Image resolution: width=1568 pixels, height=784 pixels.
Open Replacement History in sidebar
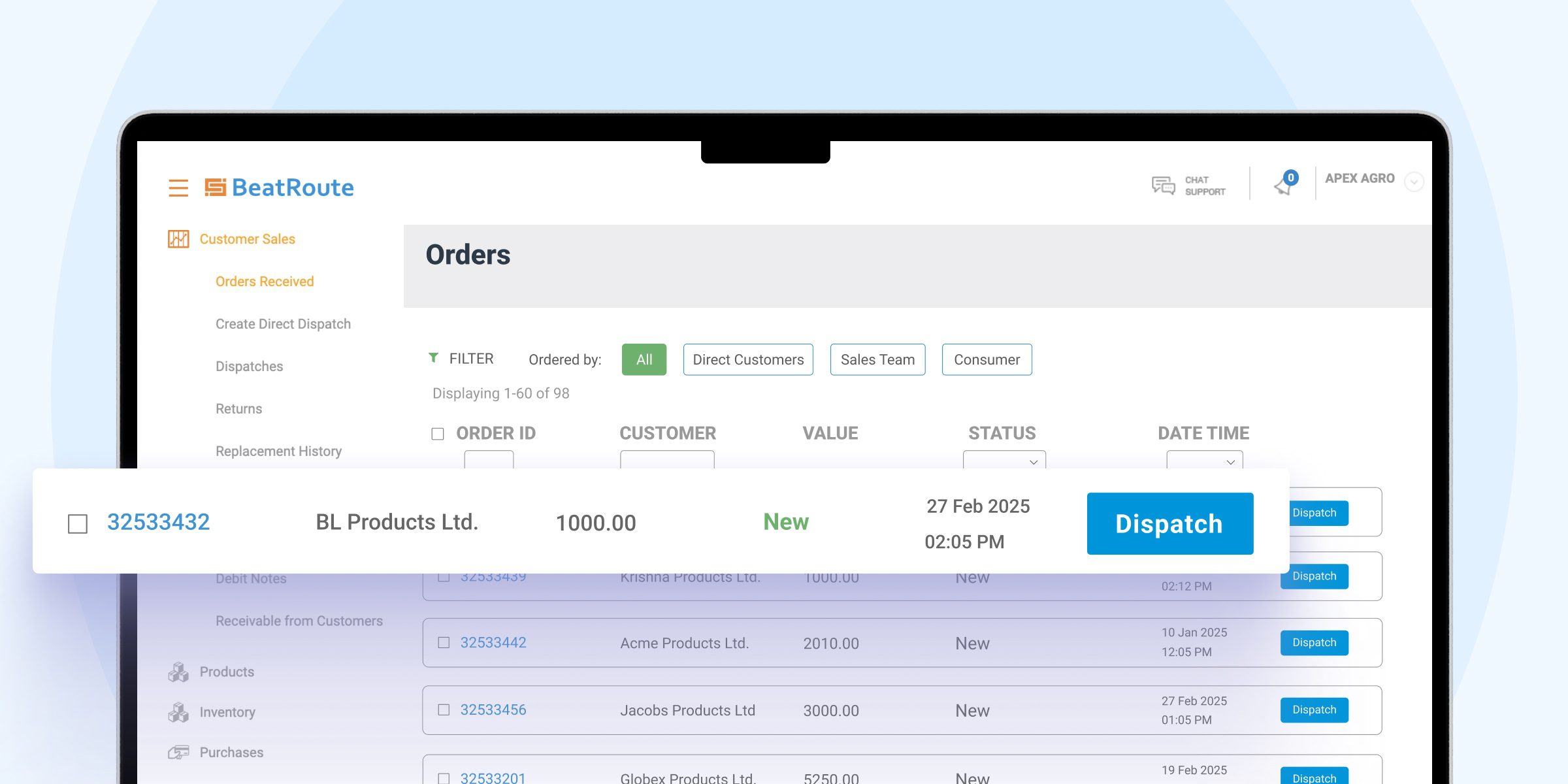click(278, 451)
